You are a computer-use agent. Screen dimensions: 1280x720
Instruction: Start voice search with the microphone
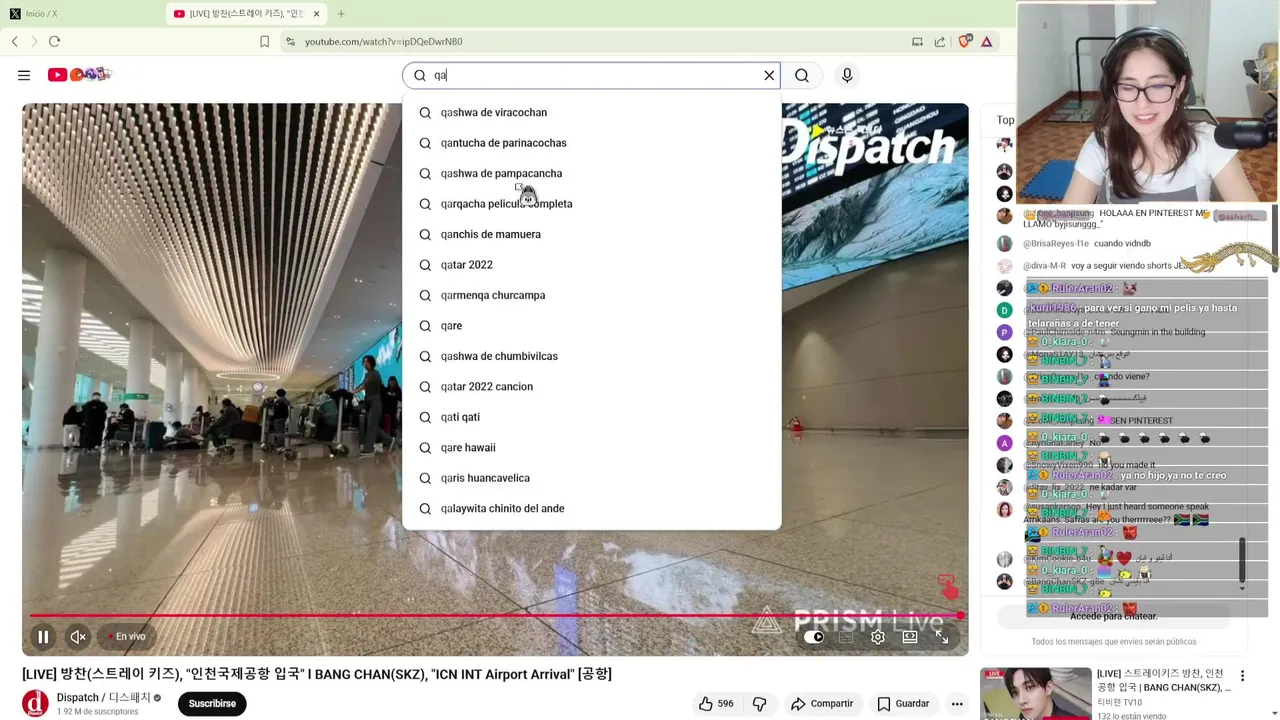pyautogui.click(x=847, y=75)
